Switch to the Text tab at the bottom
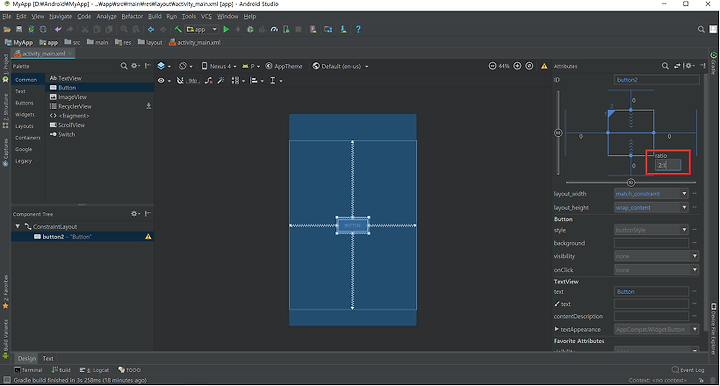The image size is (720, 386). (48, 358)
